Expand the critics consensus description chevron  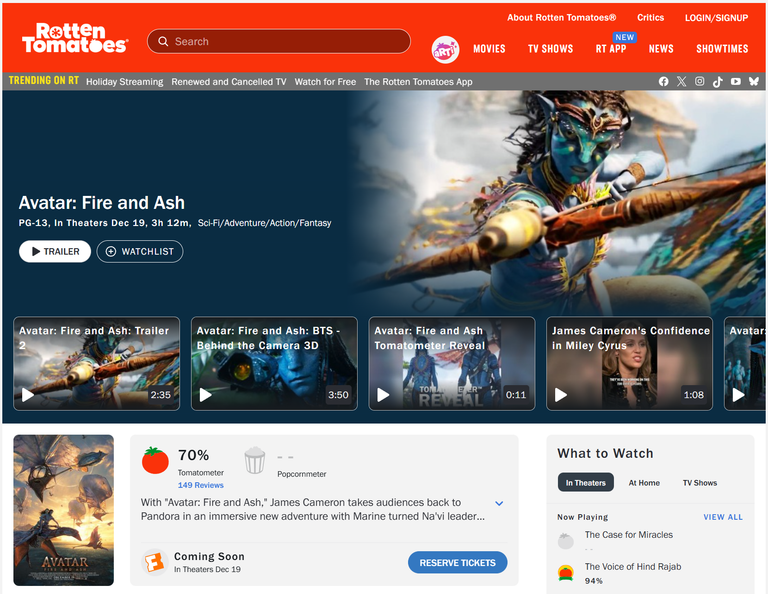coord(499,503)
